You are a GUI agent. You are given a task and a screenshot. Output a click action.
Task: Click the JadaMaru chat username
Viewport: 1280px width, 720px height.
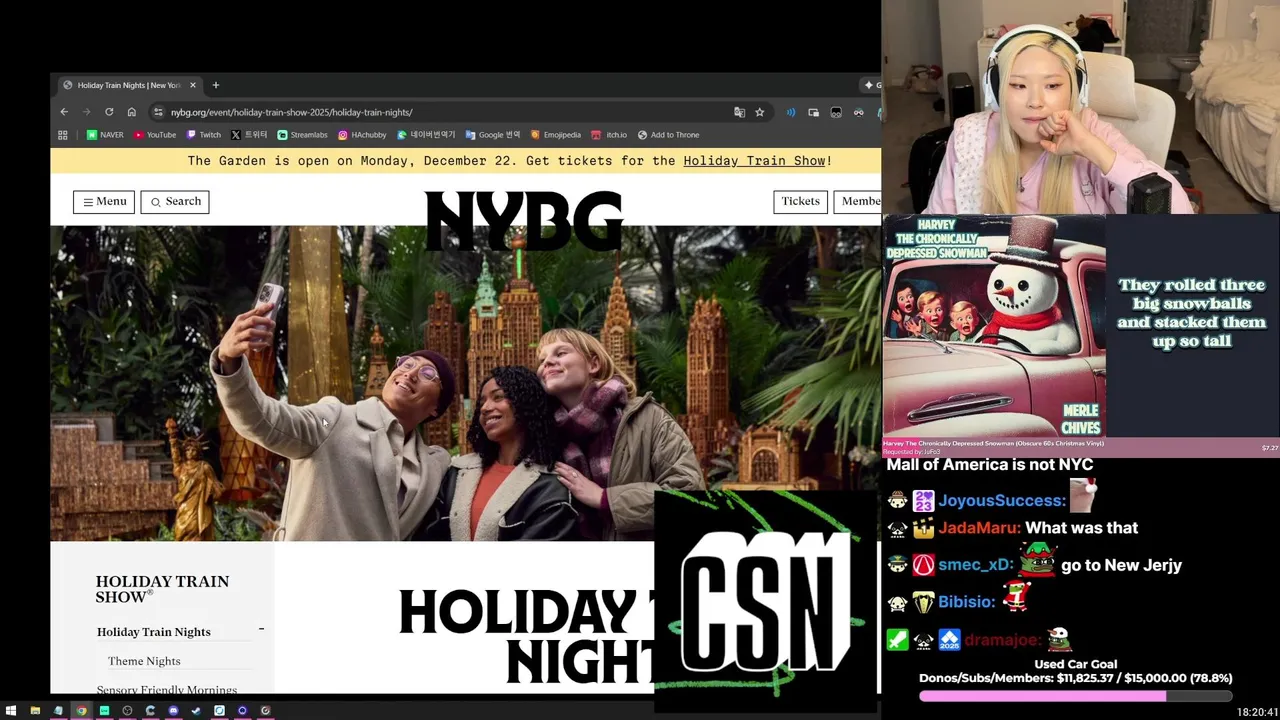point(979,528)
